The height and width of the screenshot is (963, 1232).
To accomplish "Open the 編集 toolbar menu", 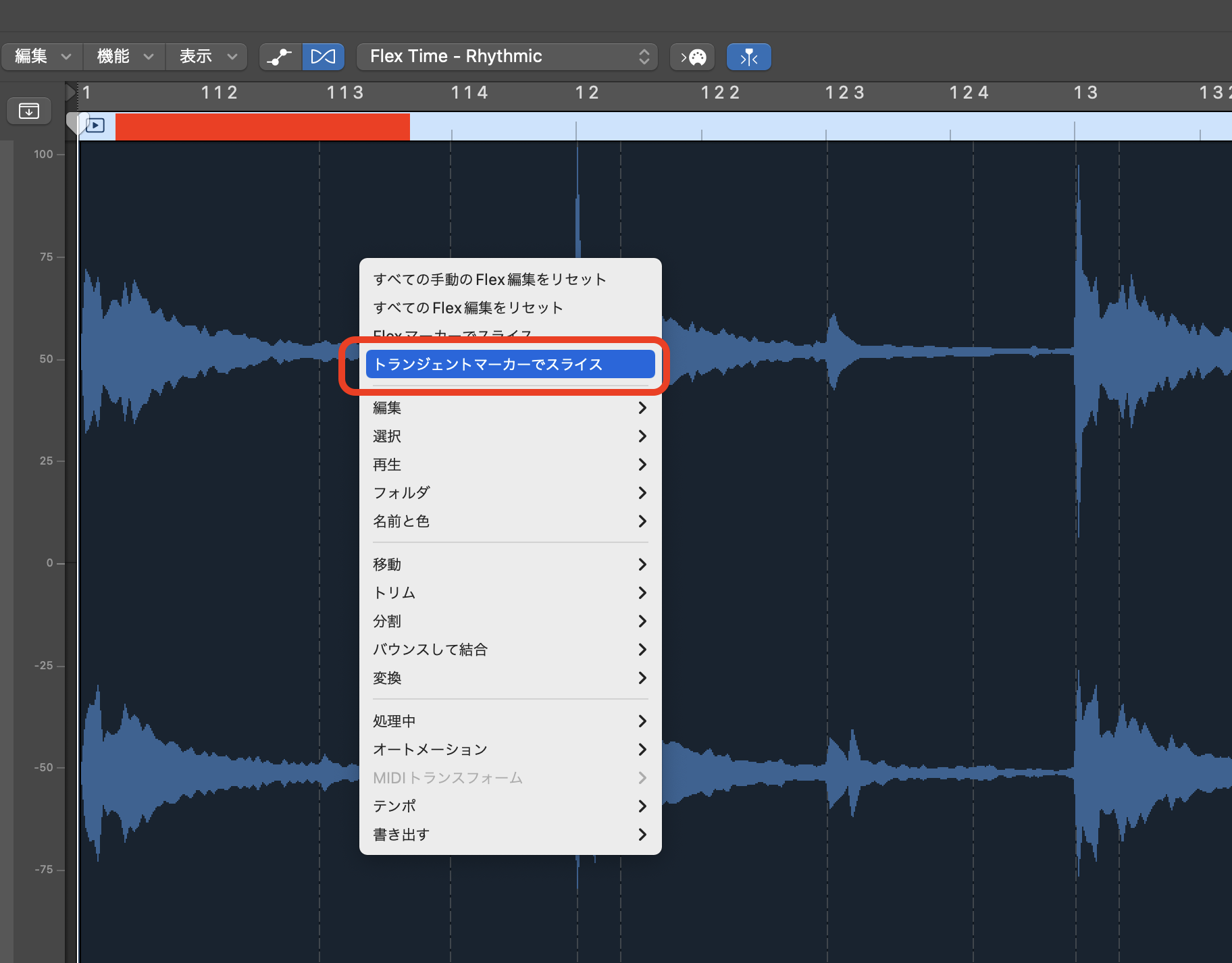I will pyautogui.click(x=42, y=57).
